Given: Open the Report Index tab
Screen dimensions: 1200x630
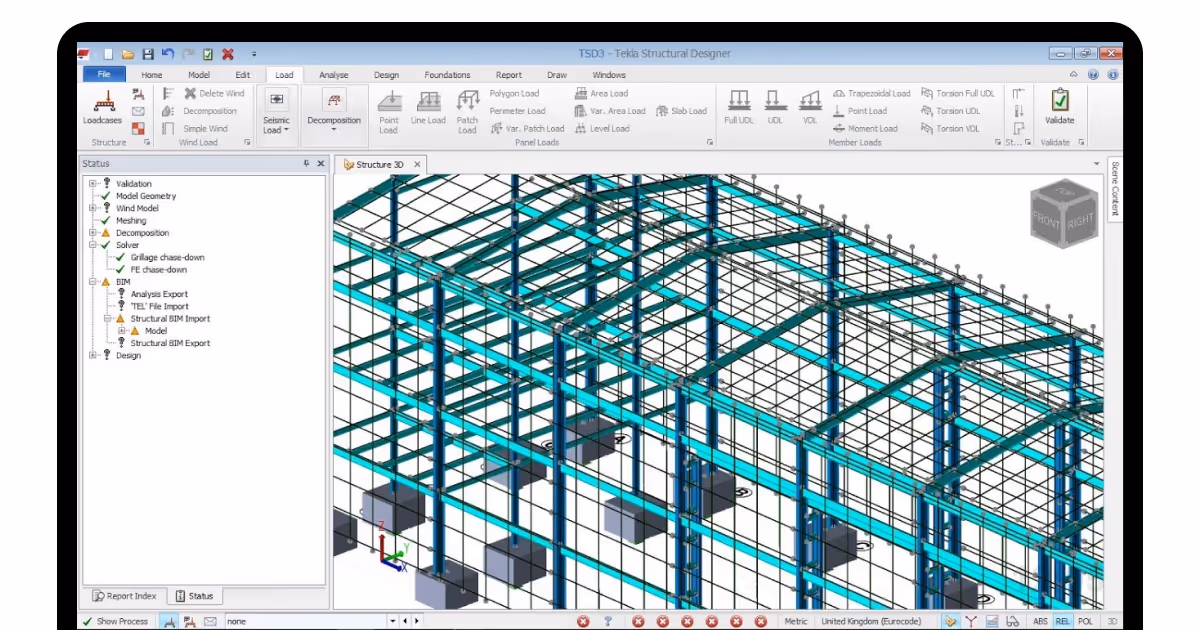Looking at the screenshot, I should point(125,596).
